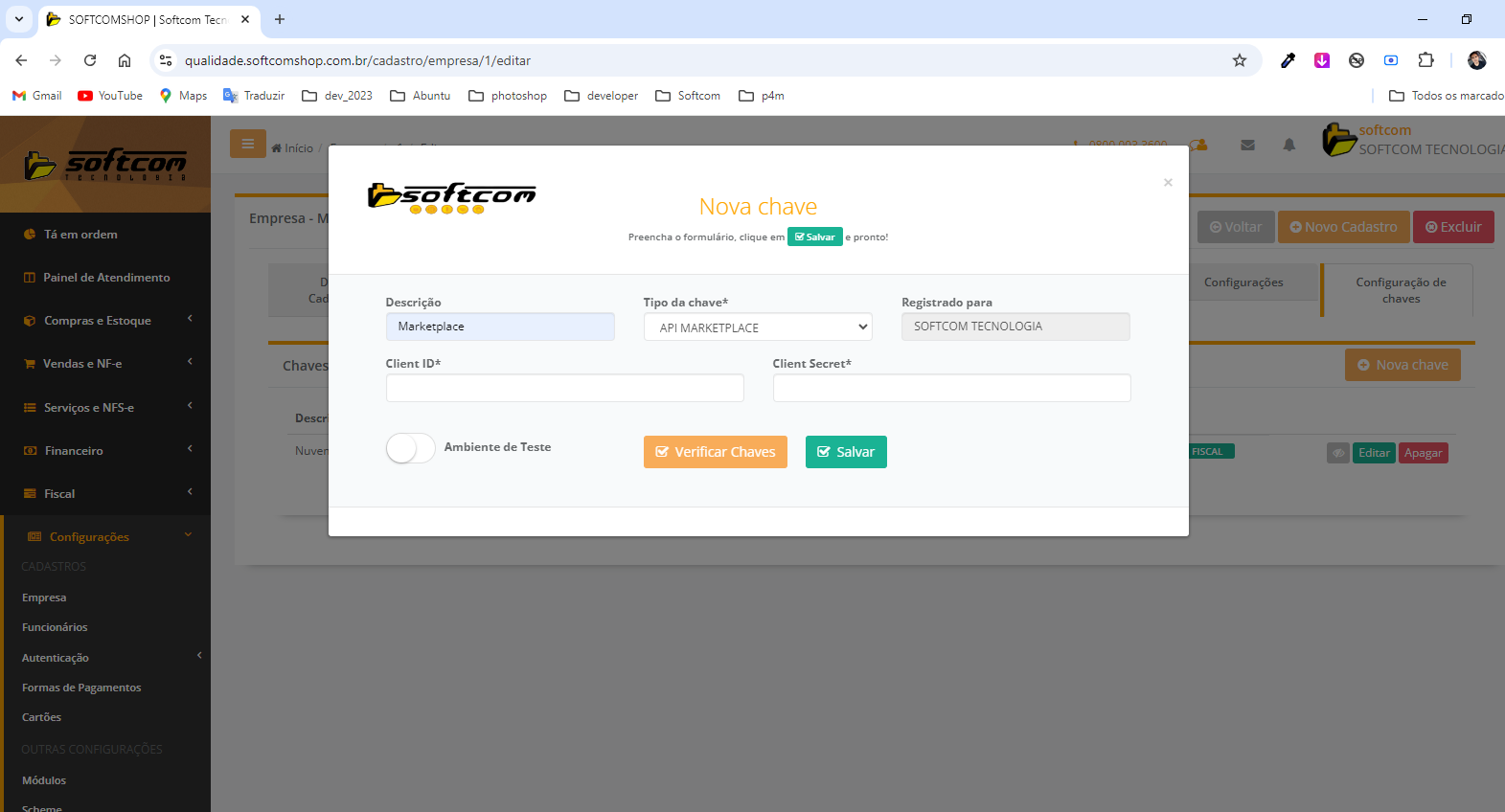The width and height of the screenshot is (1505, 812).
Task: Close the Nova chave dialog
Action: pos(1168,183)
